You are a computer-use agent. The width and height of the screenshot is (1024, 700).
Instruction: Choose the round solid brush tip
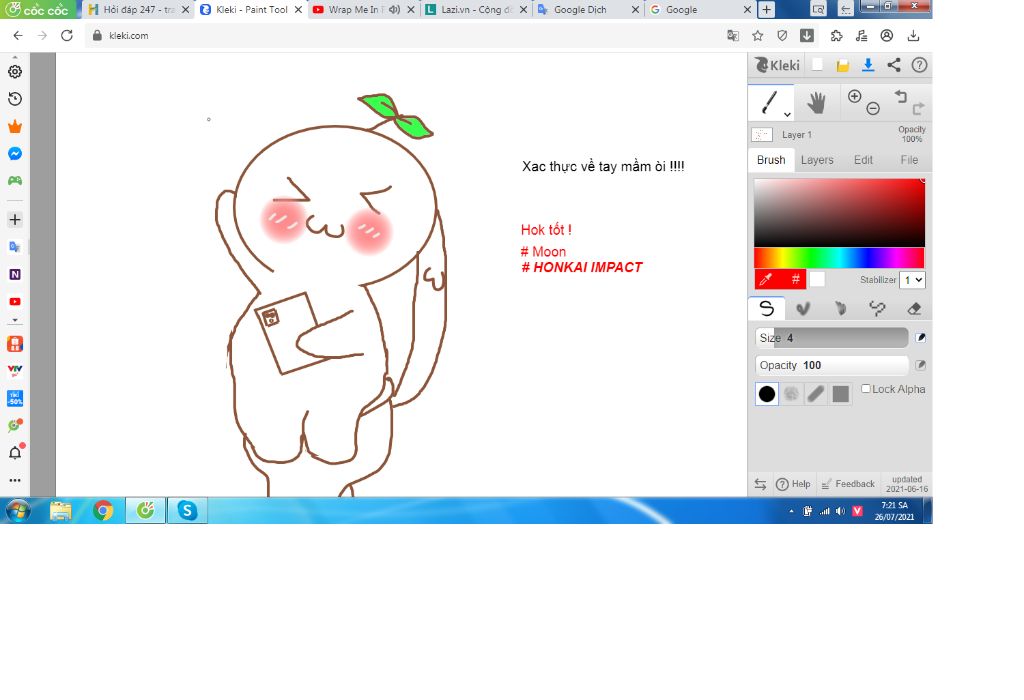tap(767, 394)
